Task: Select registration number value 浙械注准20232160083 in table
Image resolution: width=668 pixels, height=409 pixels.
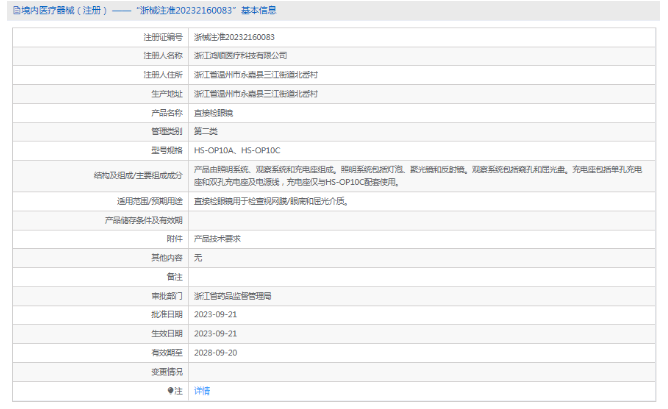Action: tap(234, 36)
